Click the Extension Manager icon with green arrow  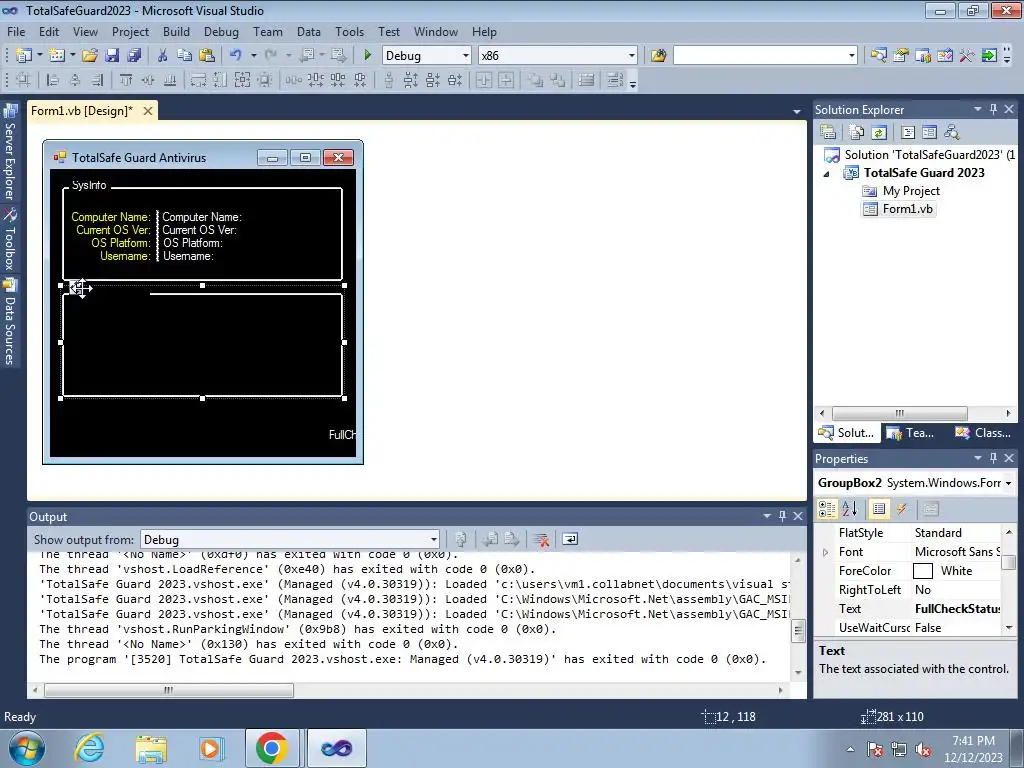(989, 56)
